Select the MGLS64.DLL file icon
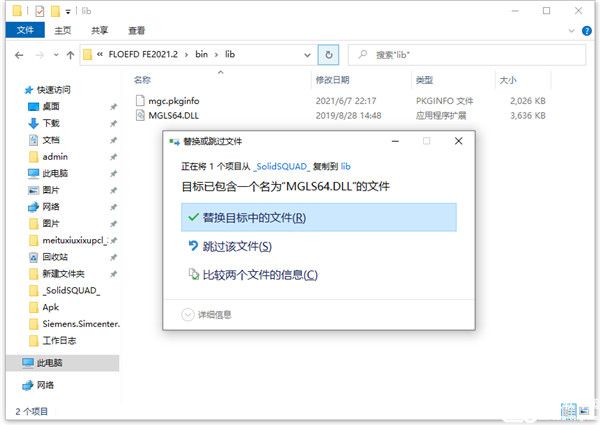The image size is (600, 425). [x=141, y=115]
